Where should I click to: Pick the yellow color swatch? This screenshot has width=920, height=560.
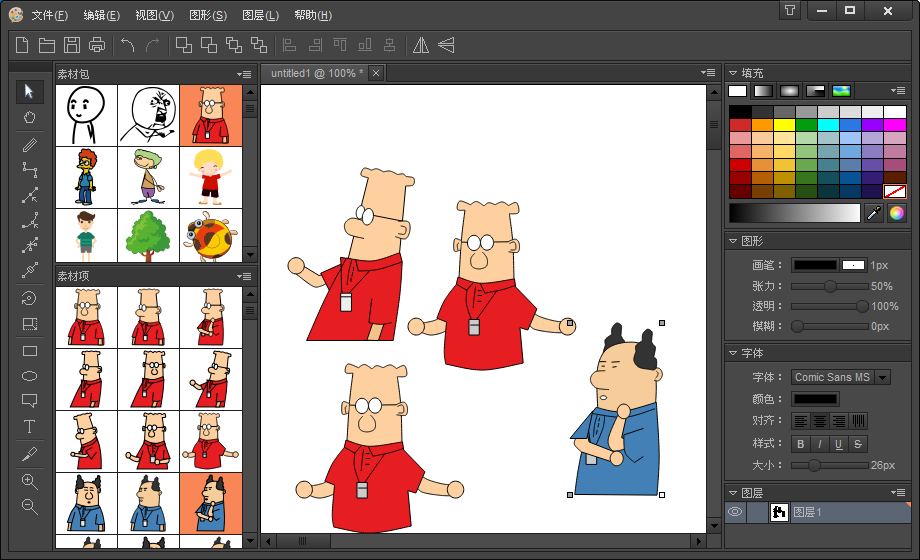pos(784,125)
